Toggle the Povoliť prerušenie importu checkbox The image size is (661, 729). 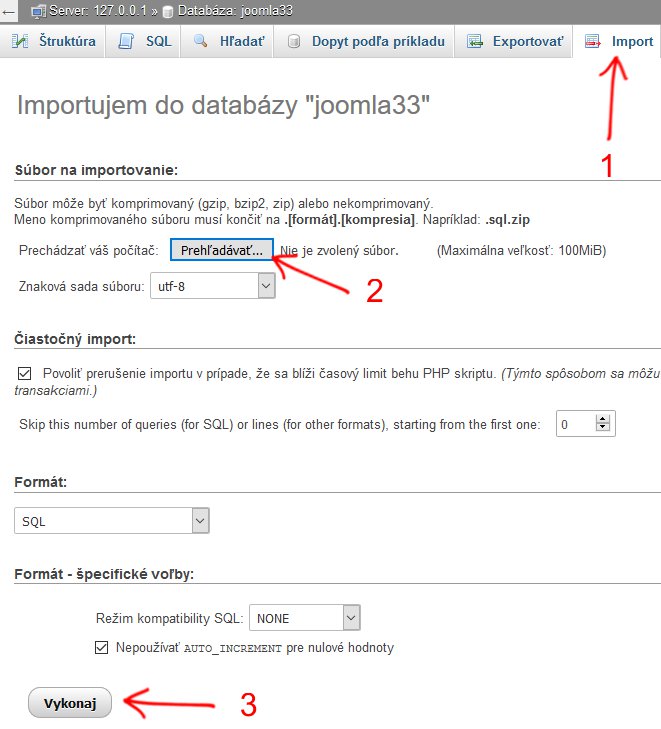tap(25, 373)
